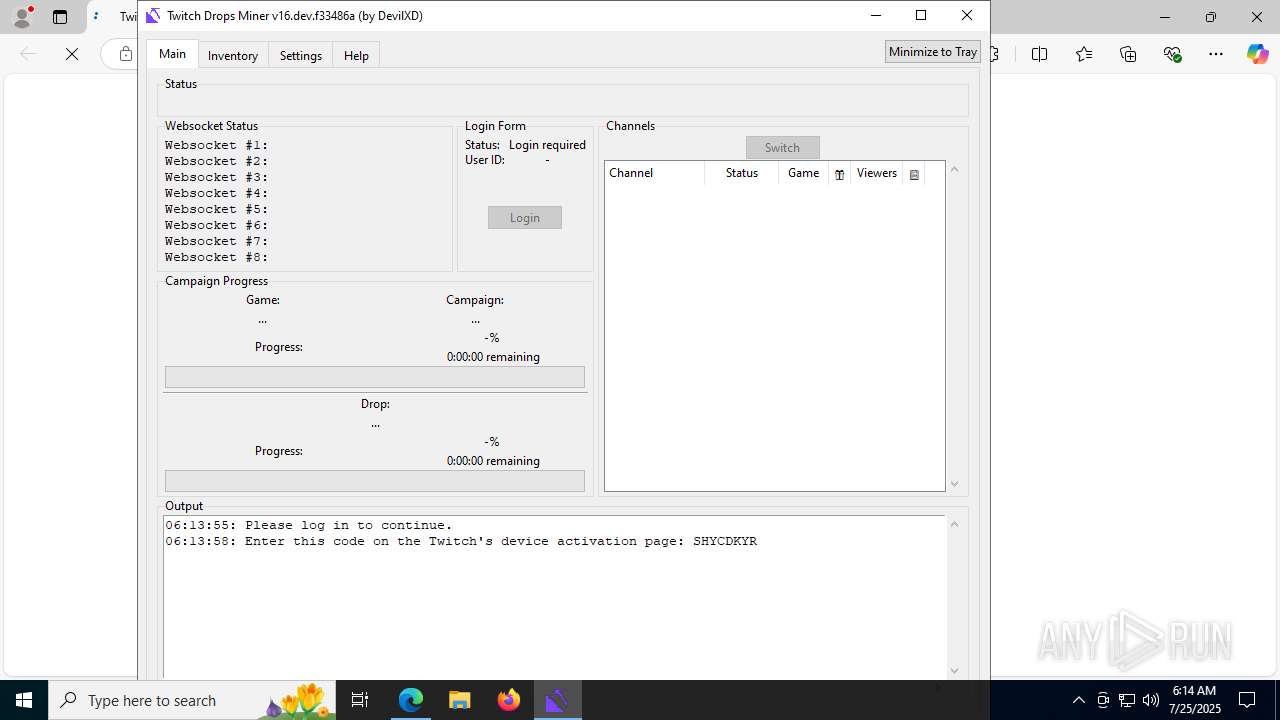The width and height of the screenshot is (1280, 720).
Task: Open Task View on the taskbar
Action: 360,700
